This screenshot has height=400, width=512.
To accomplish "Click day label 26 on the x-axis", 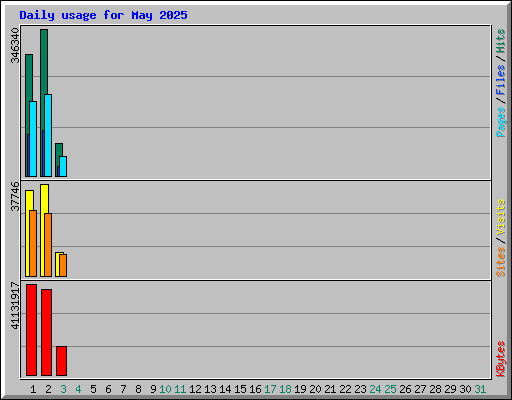I will point(405,389).
